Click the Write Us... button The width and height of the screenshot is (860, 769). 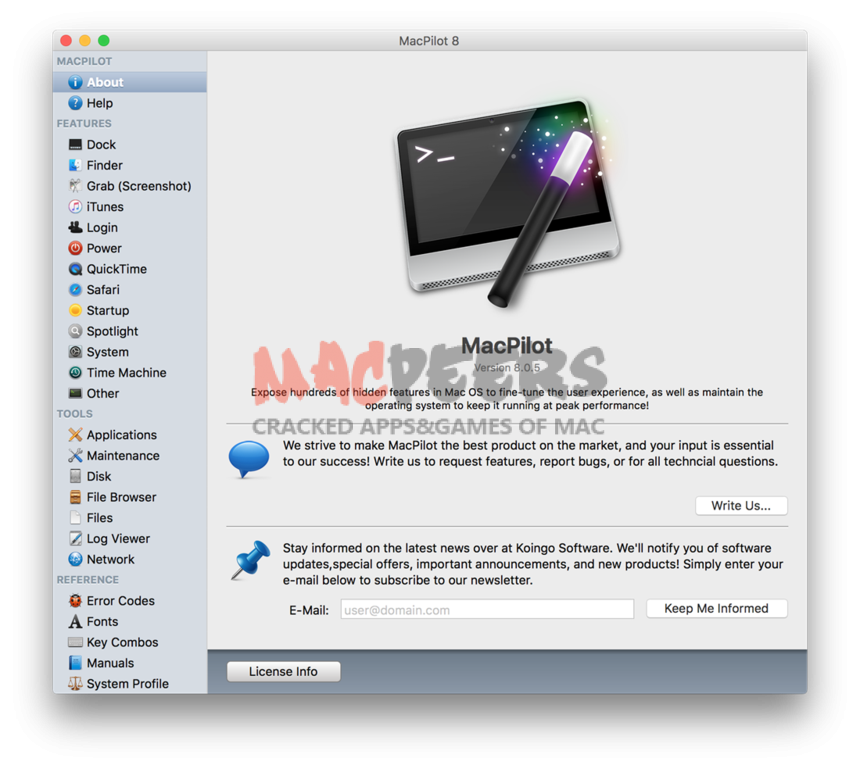[741, 506]
